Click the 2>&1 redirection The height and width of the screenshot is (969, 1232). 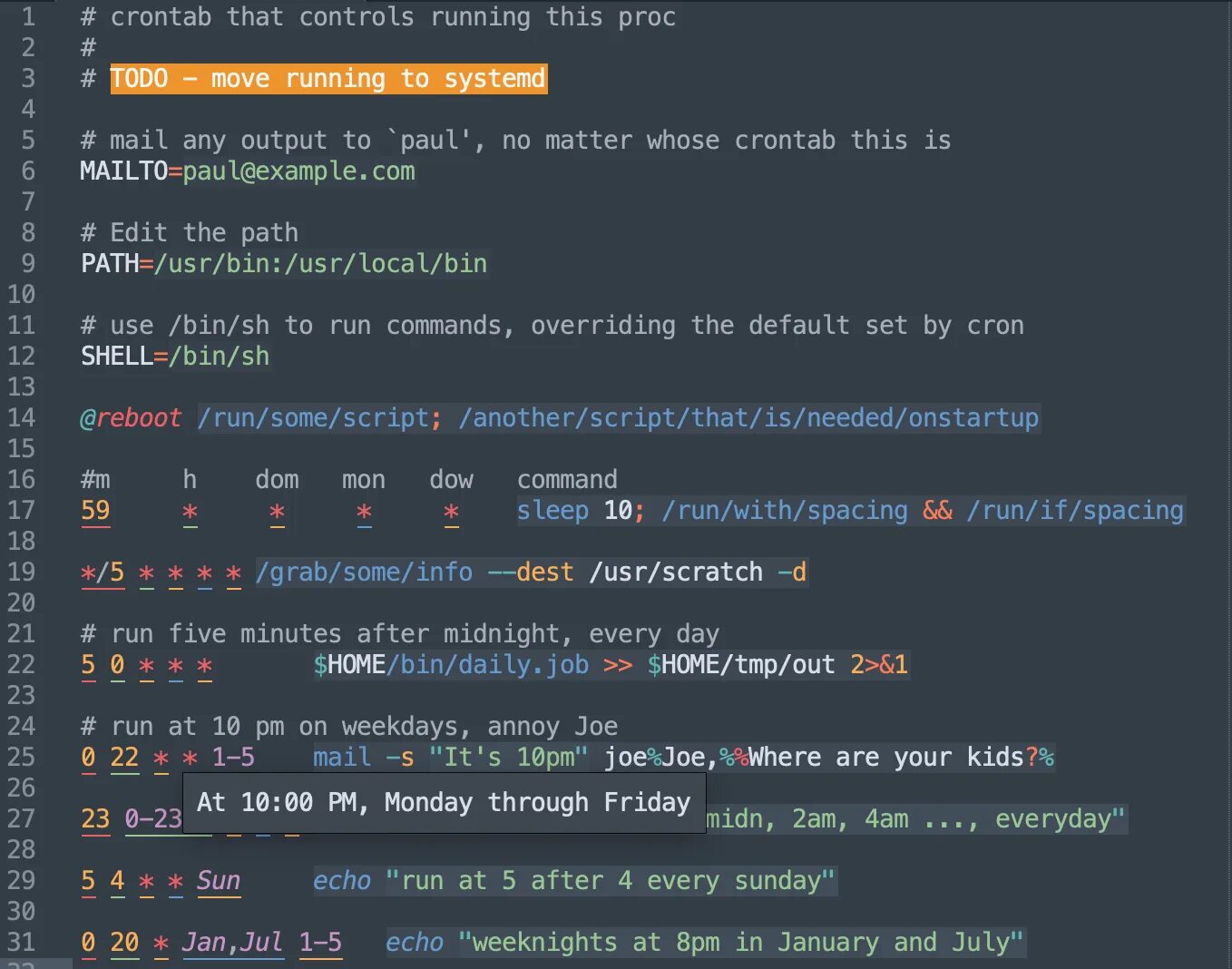[x=879, y=665]
